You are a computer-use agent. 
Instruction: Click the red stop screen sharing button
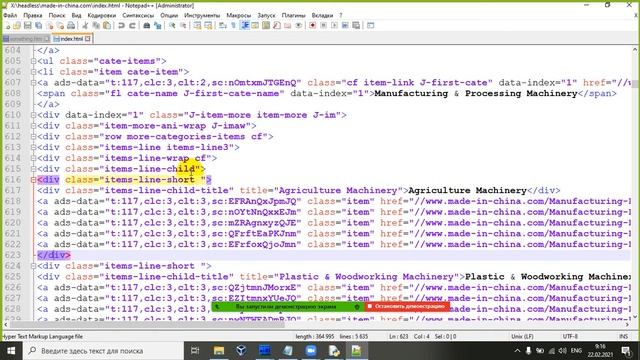point(407,306)
